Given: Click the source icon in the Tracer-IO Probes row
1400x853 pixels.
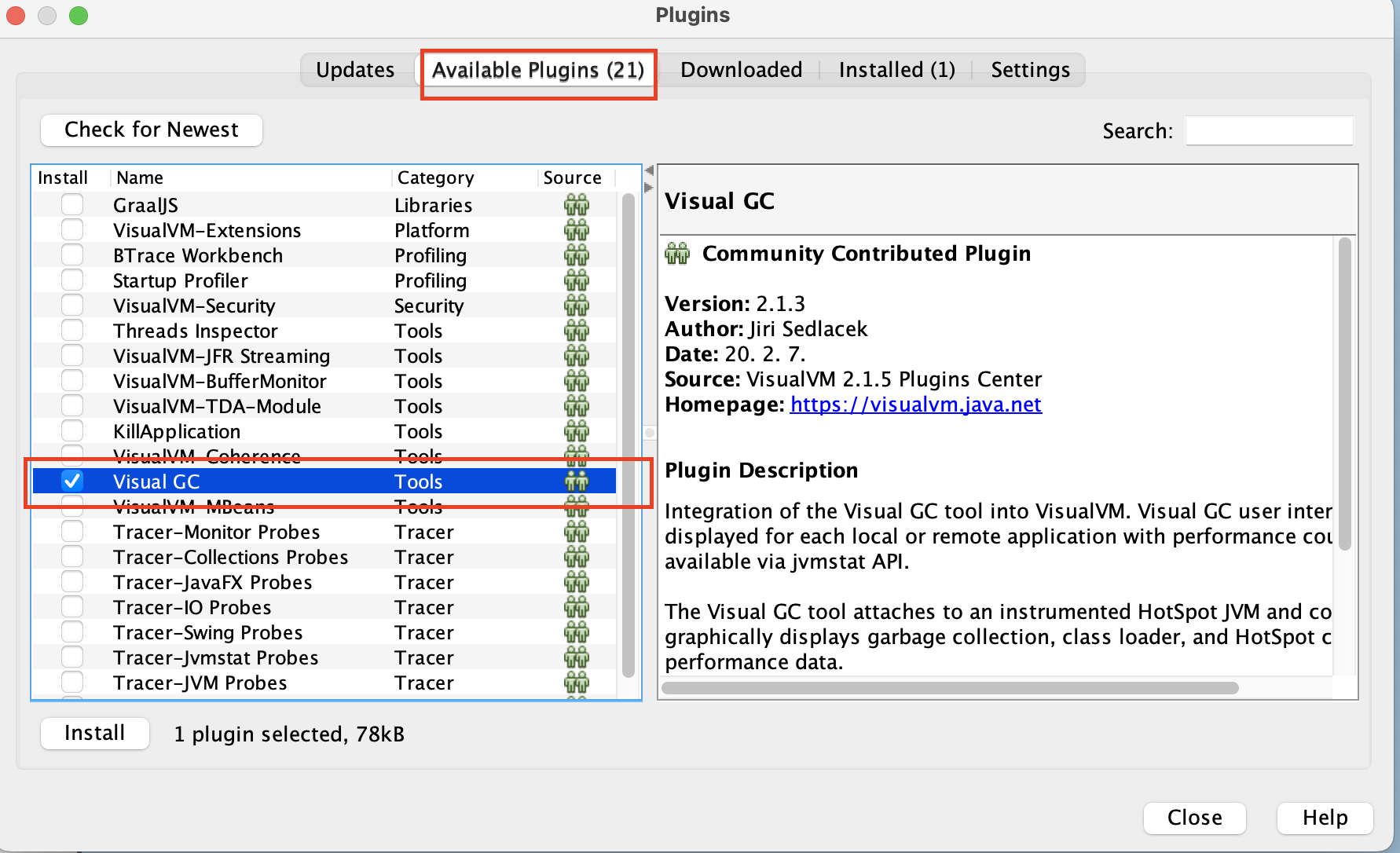Looking at the screenshot, I should click(576, 607).
